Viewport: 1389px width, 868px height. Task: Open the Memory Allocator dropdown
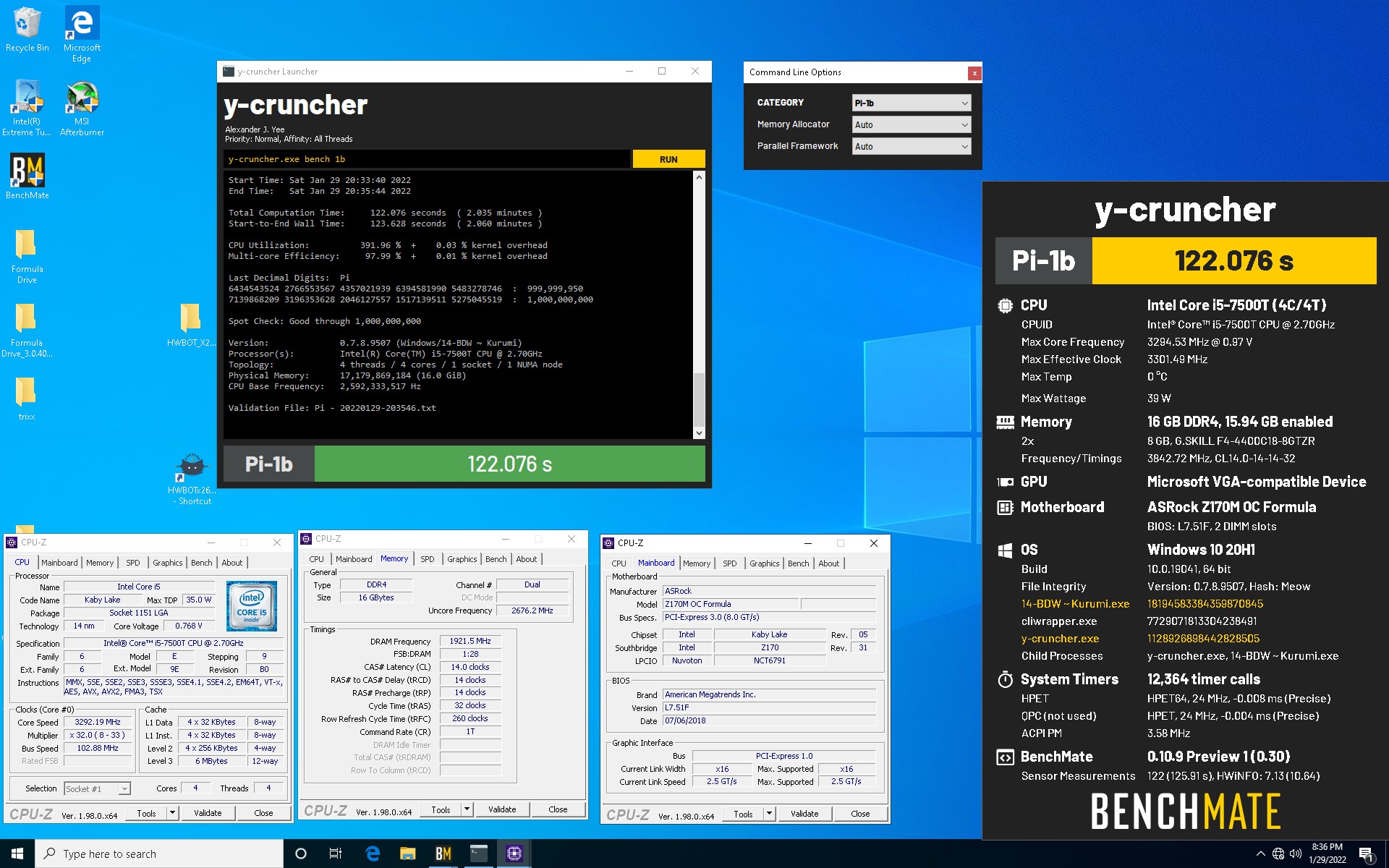click(912, 124)
